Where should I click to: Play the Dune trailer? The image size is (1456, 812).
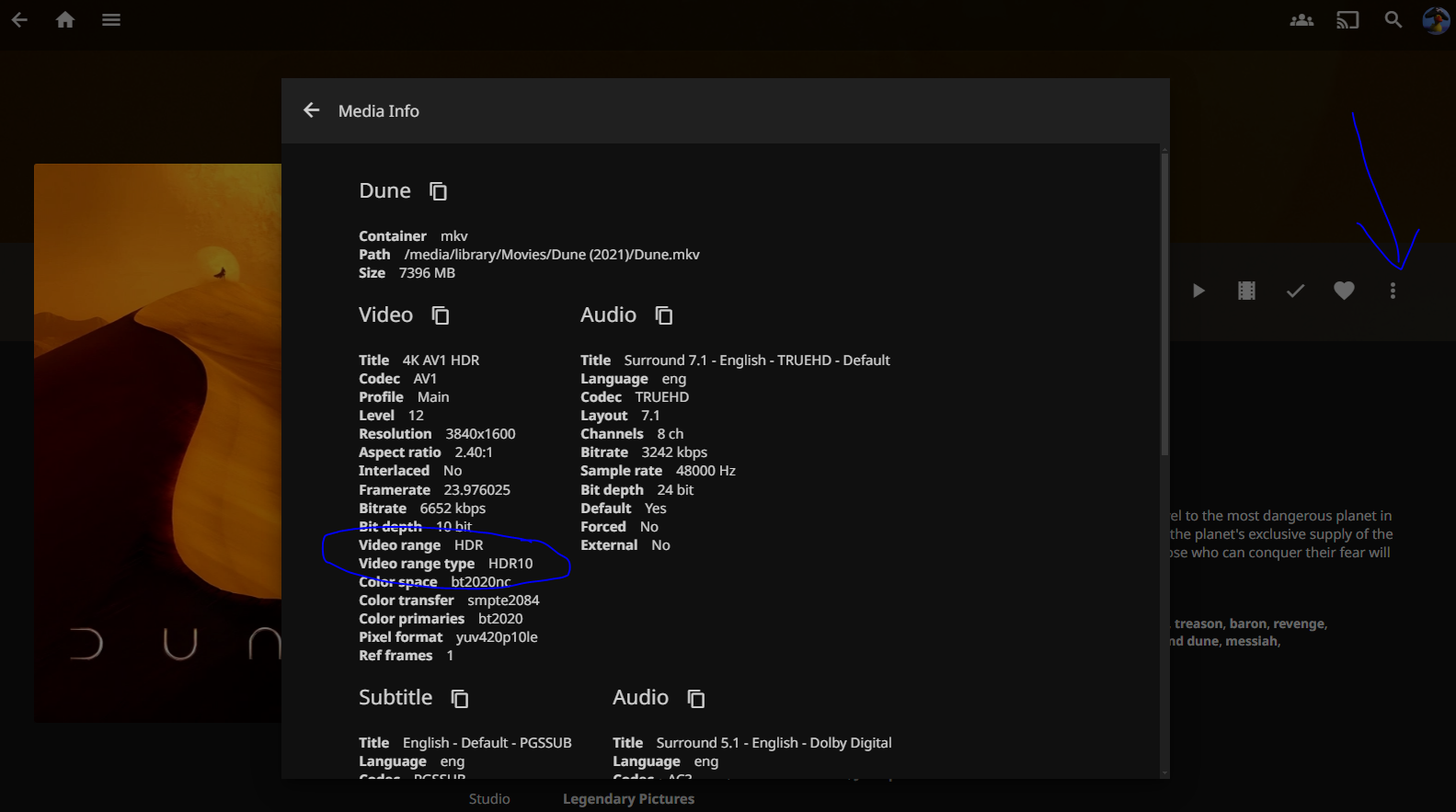tap(1246, 291)
